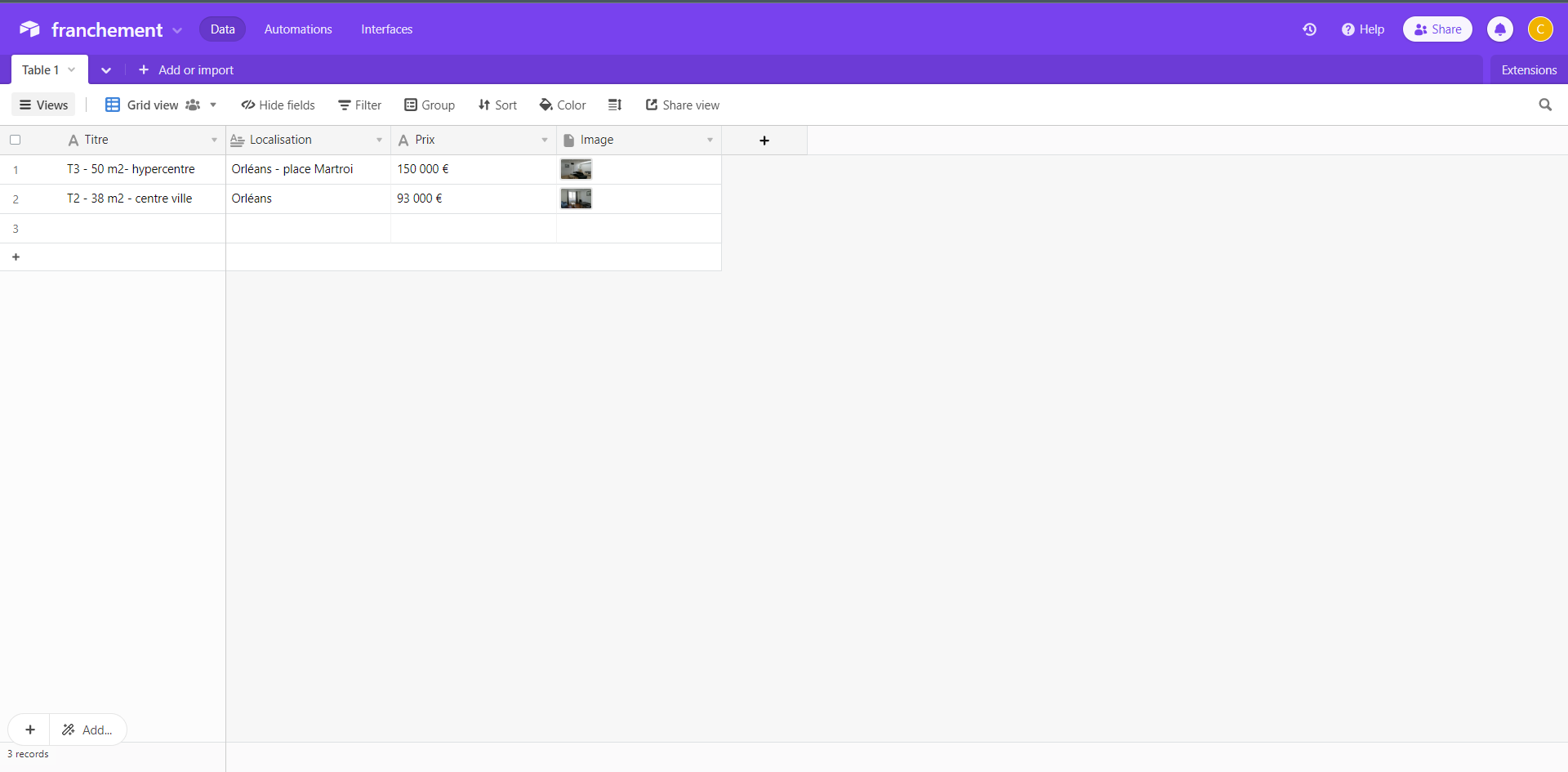Open the row height icon
The height and width of the screenshot is (772, 1568).
click(615, 105)
